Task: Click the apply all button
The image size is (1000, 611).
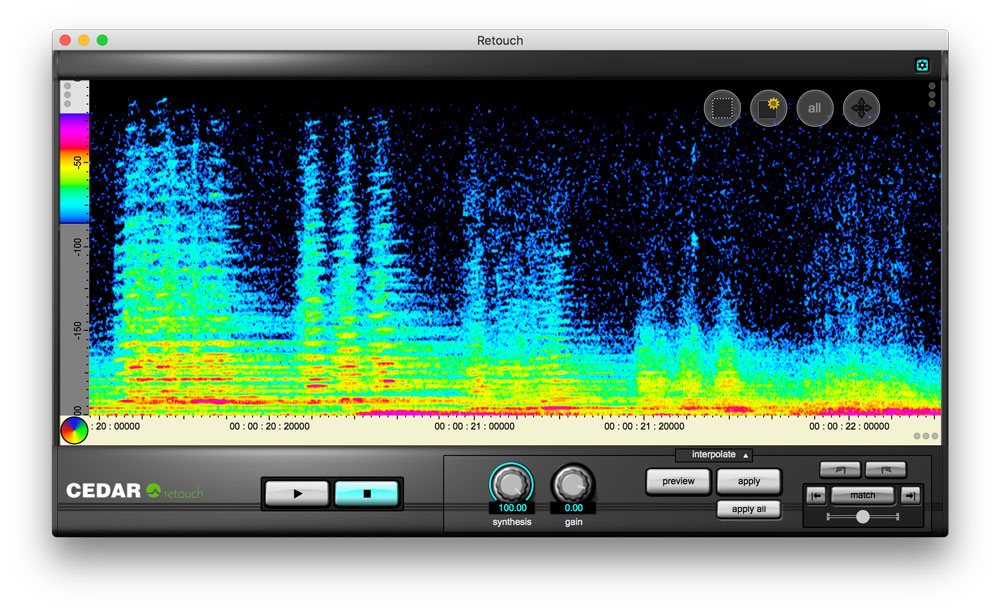Action: click(749, 510)
